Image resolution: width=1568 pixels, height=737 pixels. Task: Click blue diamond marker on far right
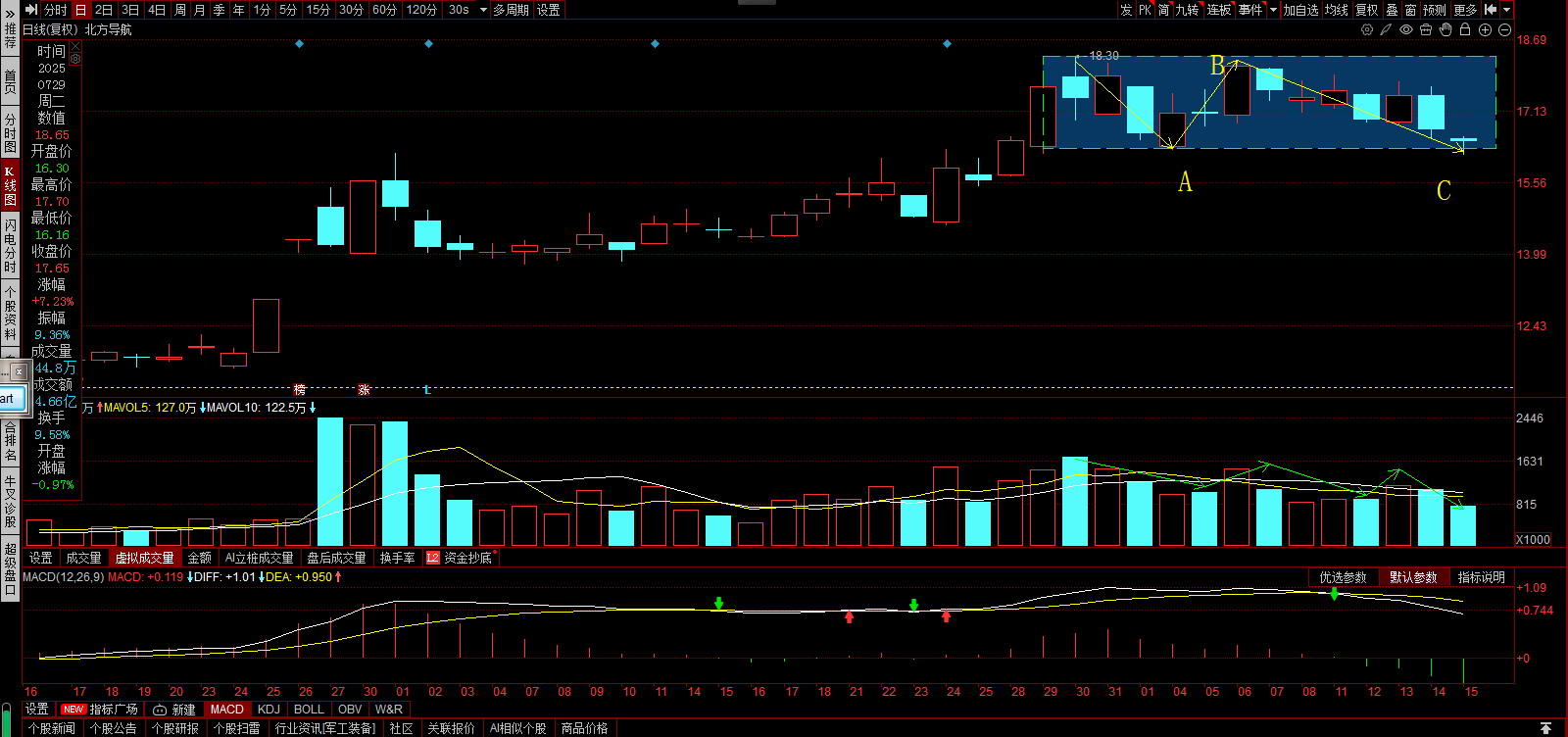[947, 44]
